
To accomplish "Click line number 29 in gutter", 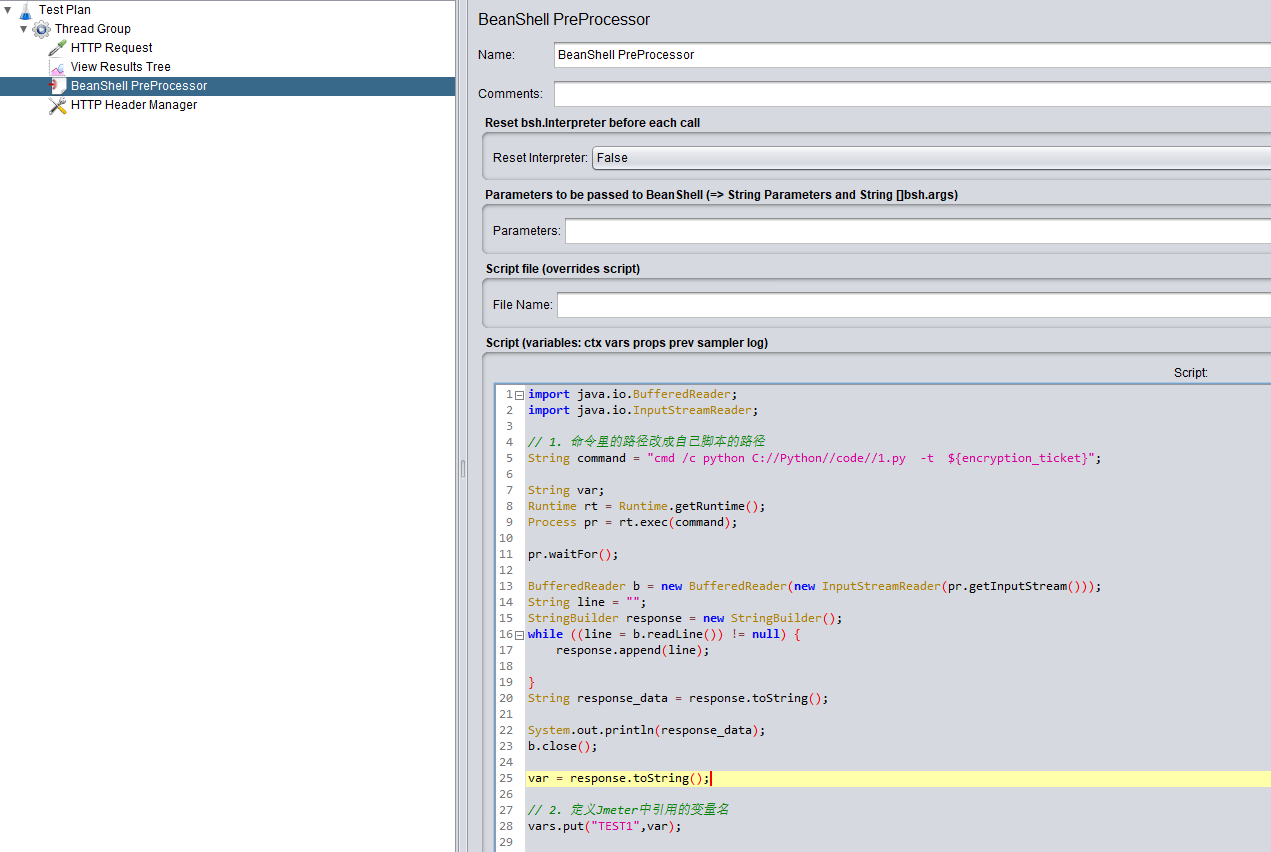I will click(508, 842).
